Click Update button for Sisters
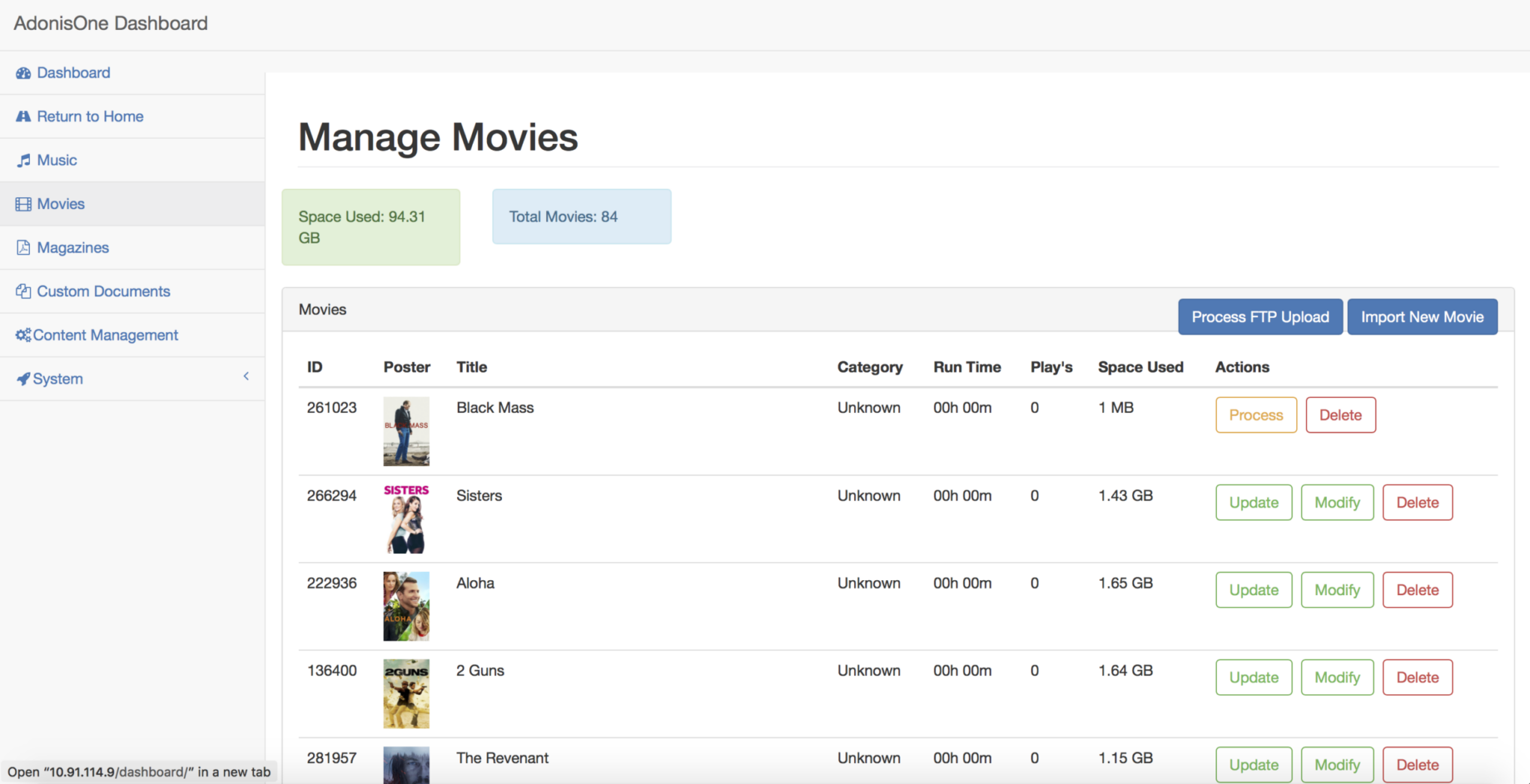Screen dimensions: 1530x784 coord(1254,503)
